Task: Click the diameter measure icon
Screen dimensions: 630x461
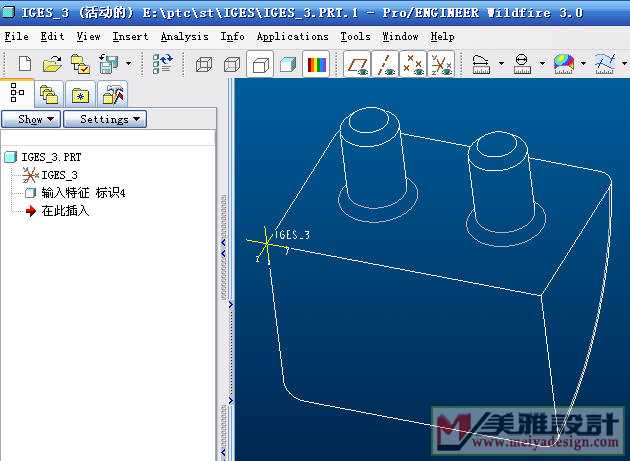Action: pos(522,64)
